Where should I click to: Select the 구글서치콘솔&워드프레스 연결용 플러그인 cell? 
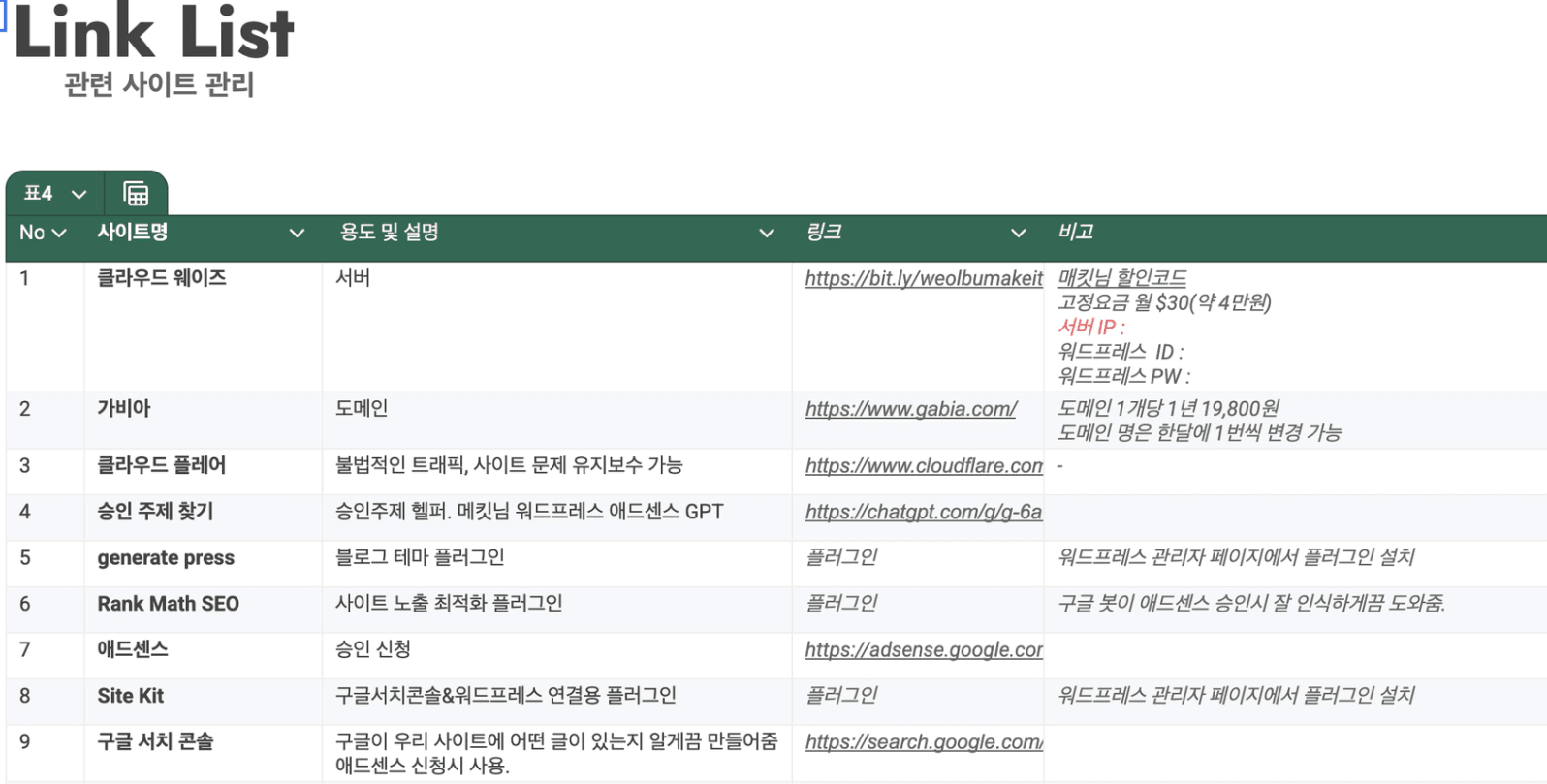tap(557, 702)
